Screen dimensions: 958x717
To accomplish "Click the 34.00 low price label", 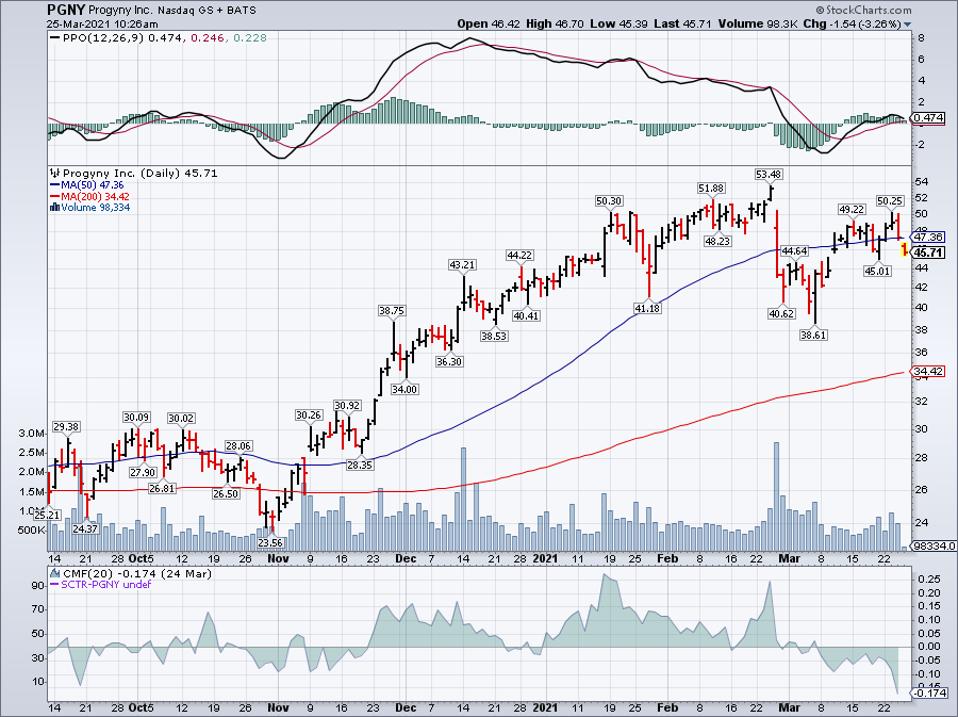I will coord(404,389).
